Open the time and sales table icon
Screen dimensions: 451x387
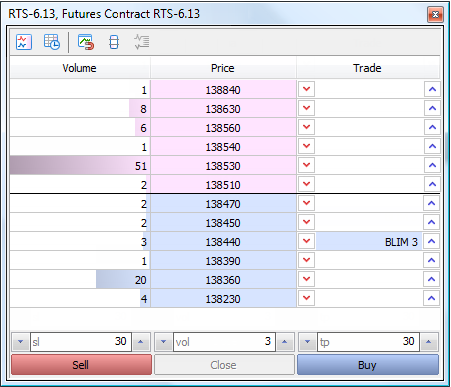pyautogui.click(x=52, y=42)
